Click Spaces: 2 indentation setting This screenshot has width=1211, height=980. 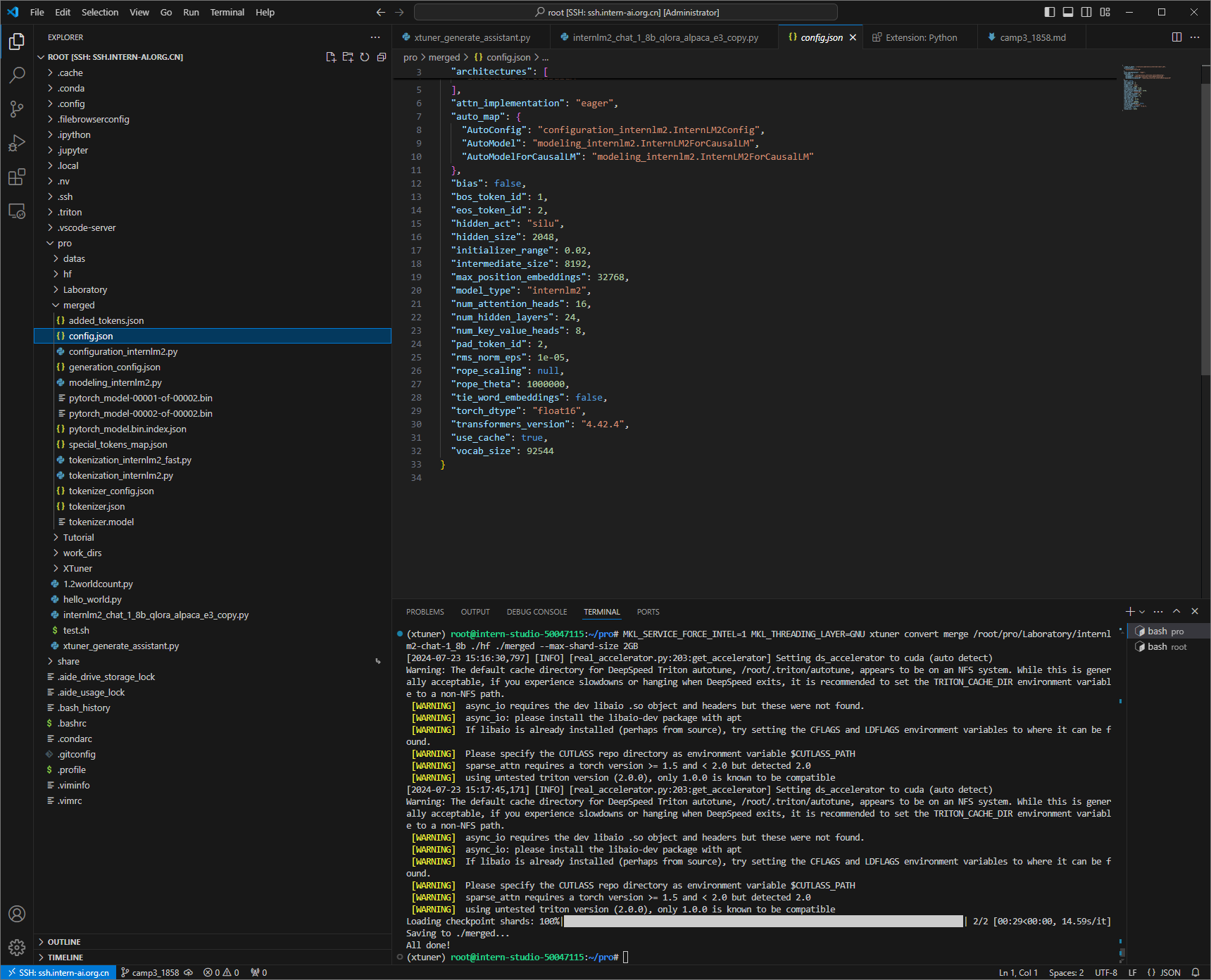(x=1066, y=972)
